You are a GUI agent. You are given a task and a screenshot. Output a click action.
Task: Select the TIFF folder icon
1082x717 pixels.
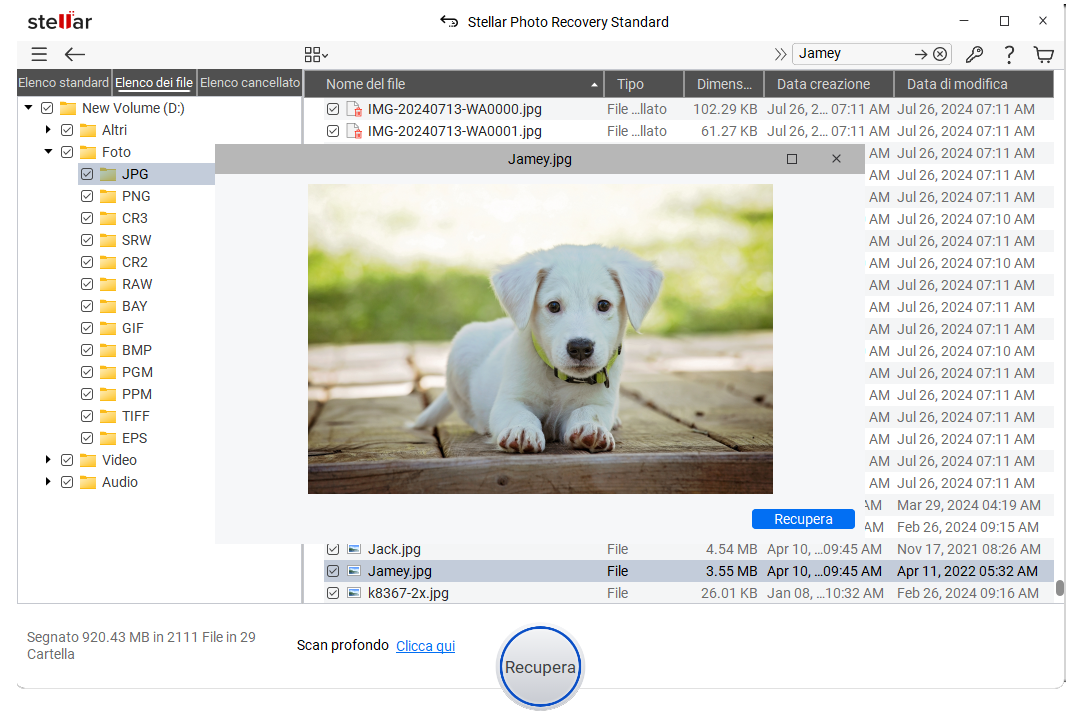tap(108, 416)
